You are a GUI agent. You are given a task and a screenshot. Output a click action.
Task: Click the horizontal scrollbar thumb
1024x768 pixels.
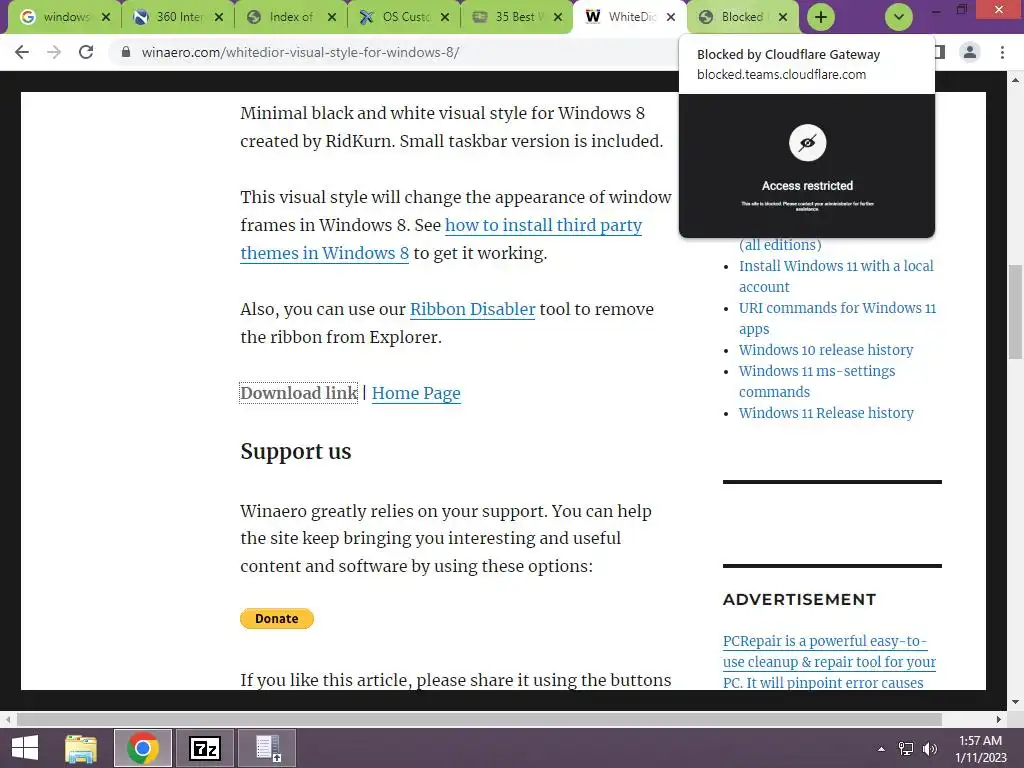(x=479, y=719)
